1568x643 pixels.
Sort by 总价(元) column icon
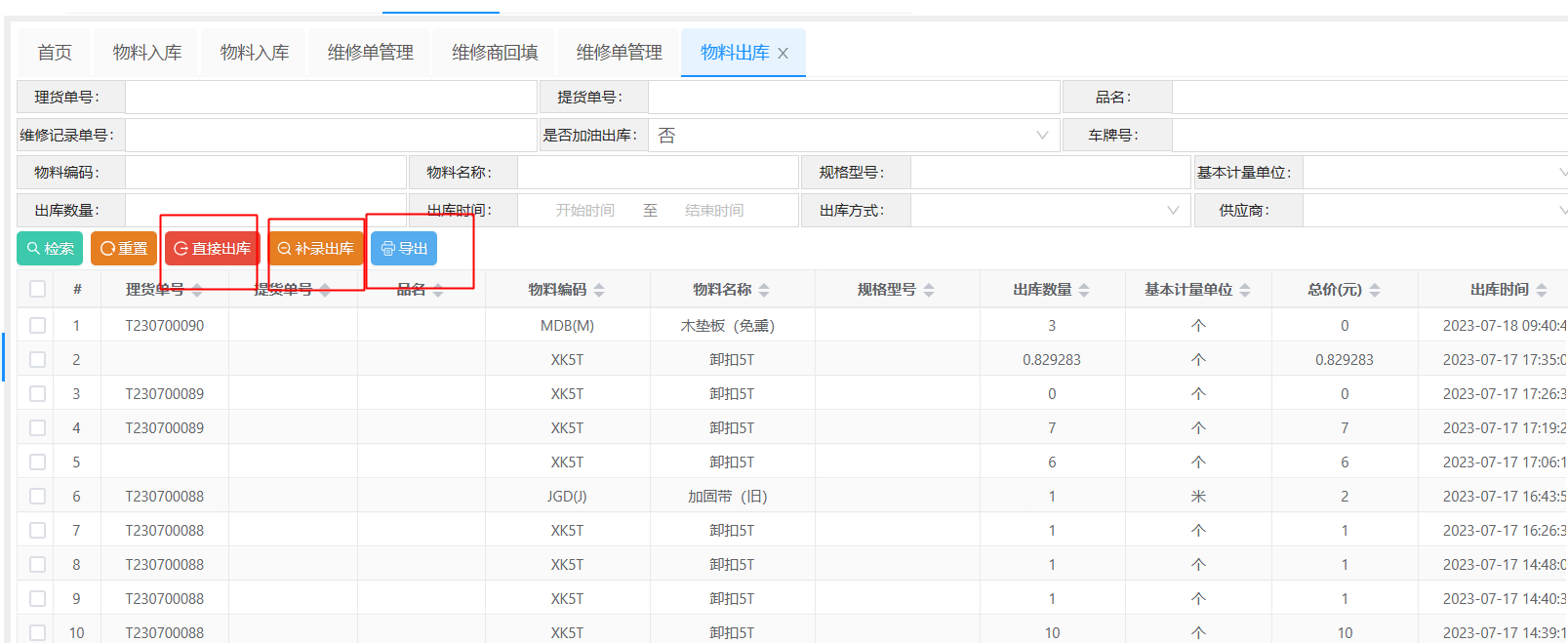click(1375, 290)
